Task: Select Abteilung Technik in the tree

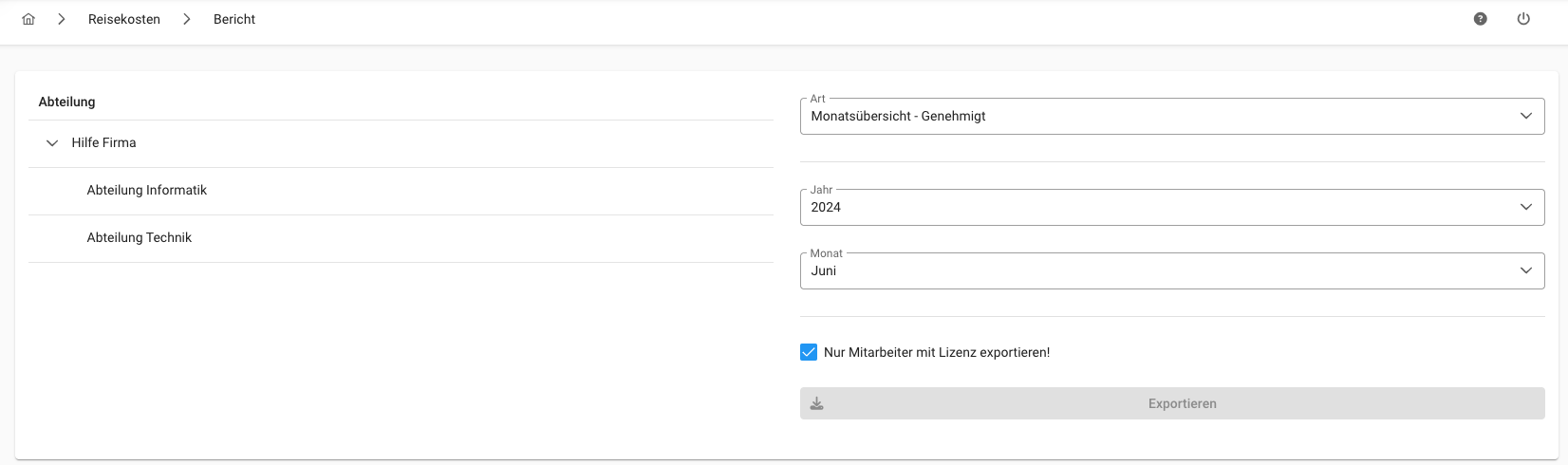Action: [x=401, y=238]
